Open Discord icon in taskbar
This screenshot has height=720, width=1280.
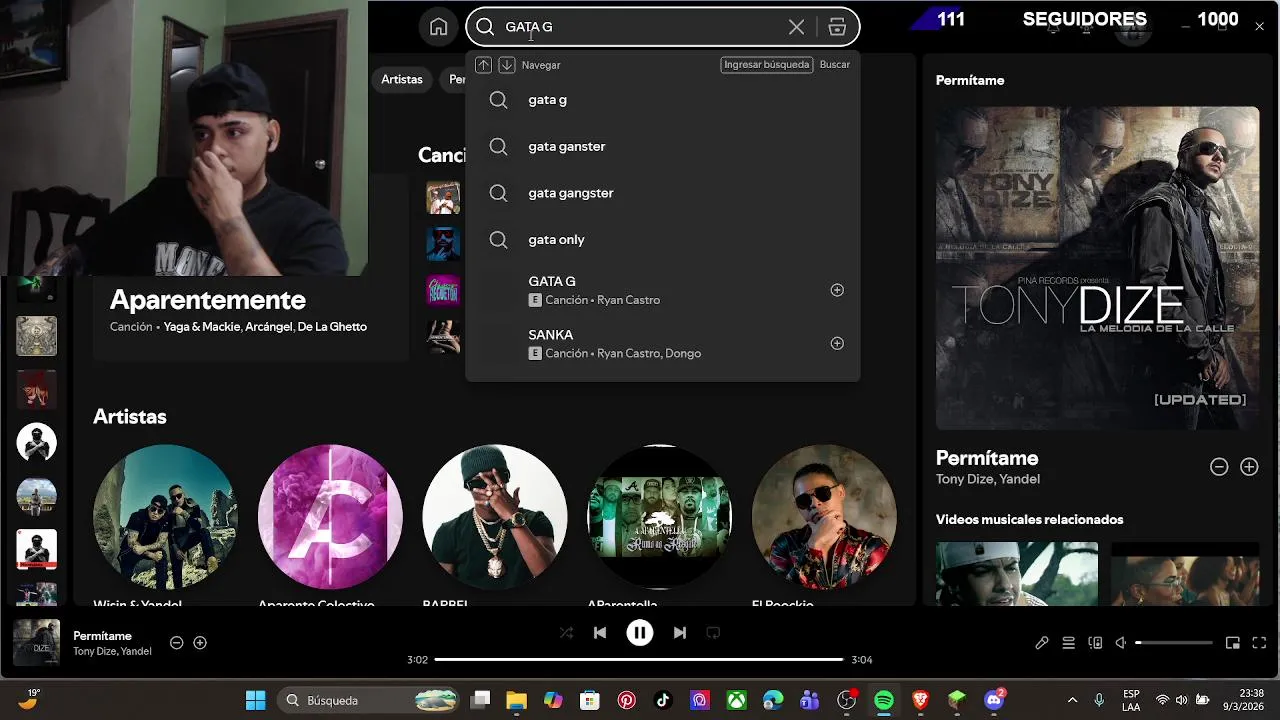[994, 700]
